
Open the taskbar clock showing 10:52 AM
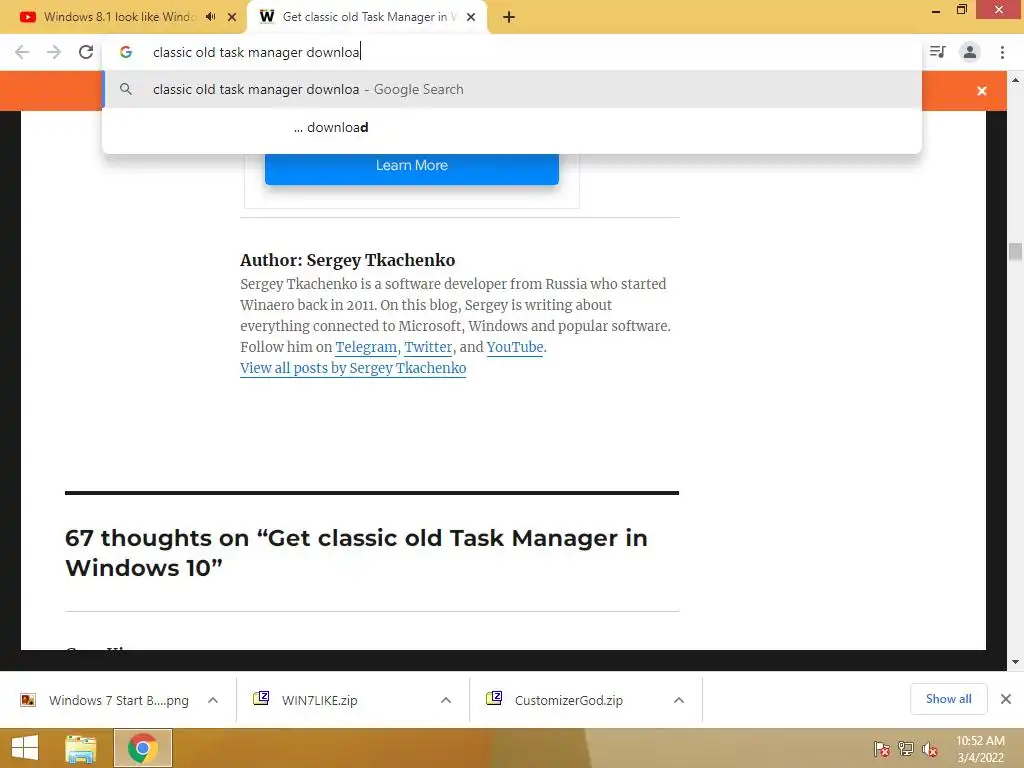point(980,749)
